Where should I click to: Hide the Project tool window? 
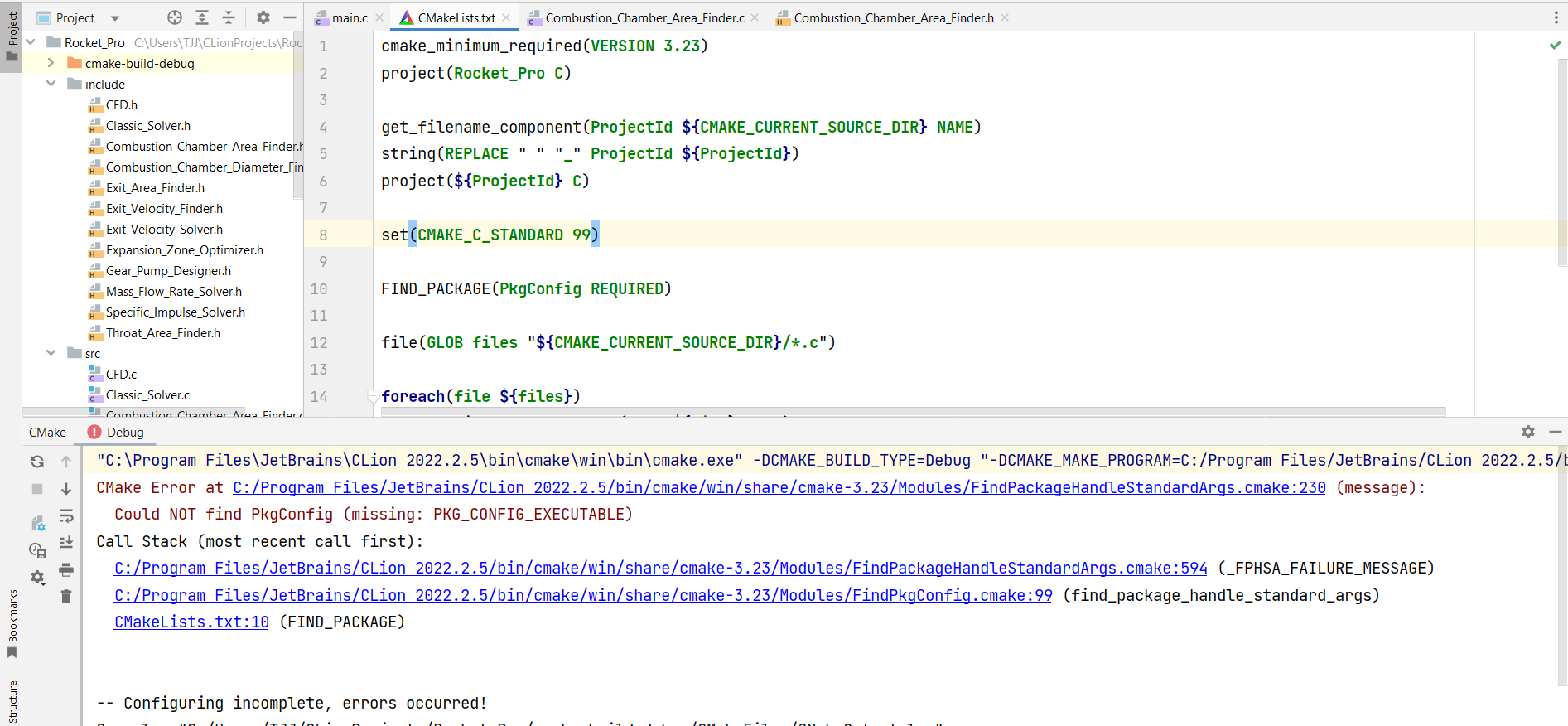point(290,17)
